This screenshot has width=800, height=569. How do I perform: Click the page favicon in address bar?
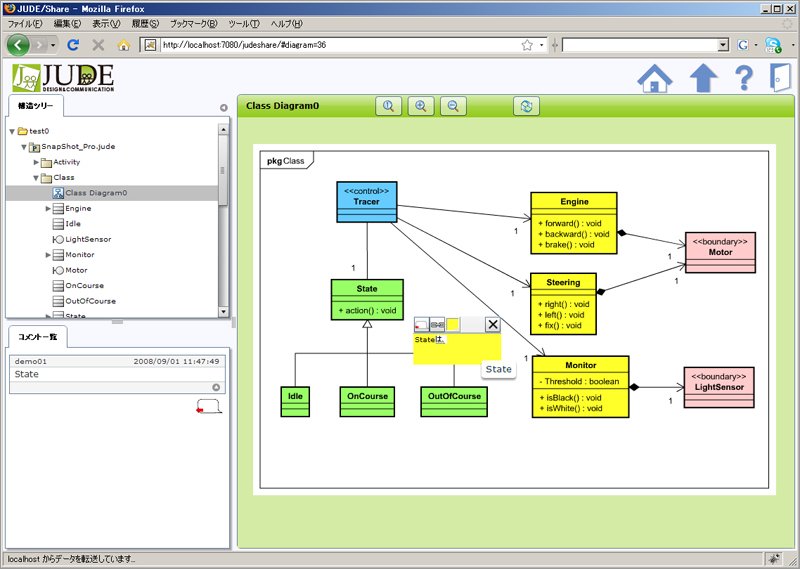pyautogui.click(x=150, y=45)
